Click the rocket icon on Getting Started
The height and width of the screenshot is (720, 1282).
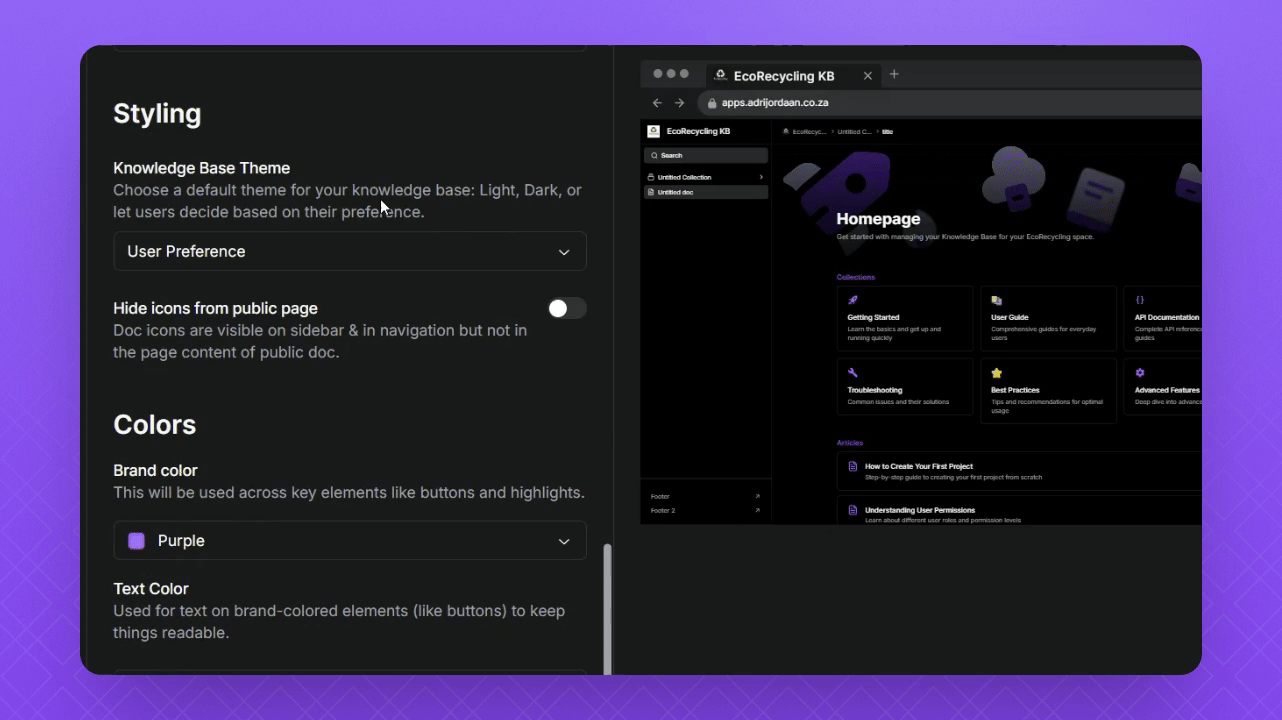(x=853, y=300)
